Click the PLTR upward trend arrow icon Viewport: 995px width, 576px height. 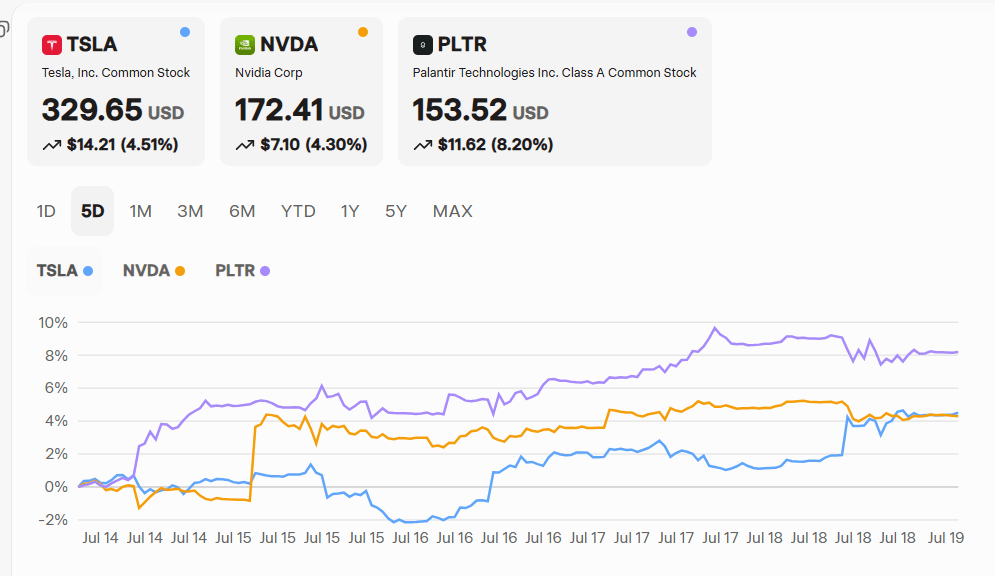click(423, 145)
